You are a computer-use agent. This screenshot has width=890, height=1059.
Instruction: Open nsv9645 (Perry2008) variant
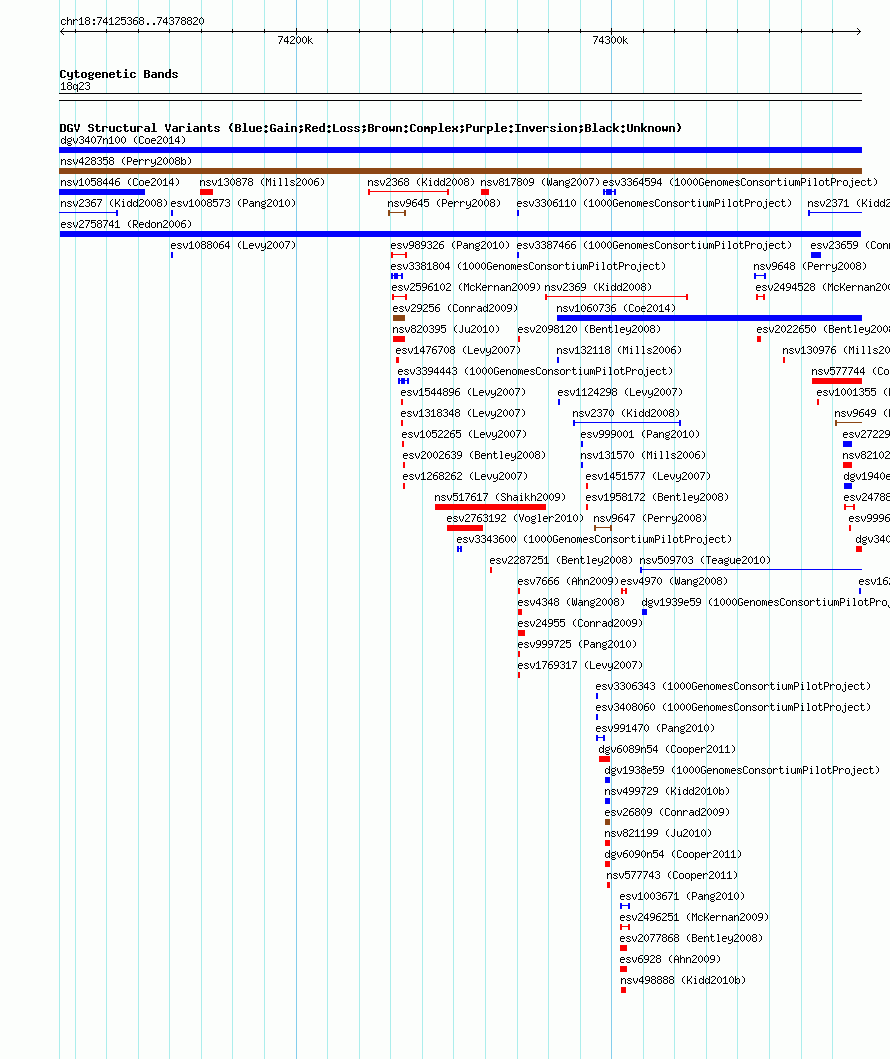(x=444, y=203)
